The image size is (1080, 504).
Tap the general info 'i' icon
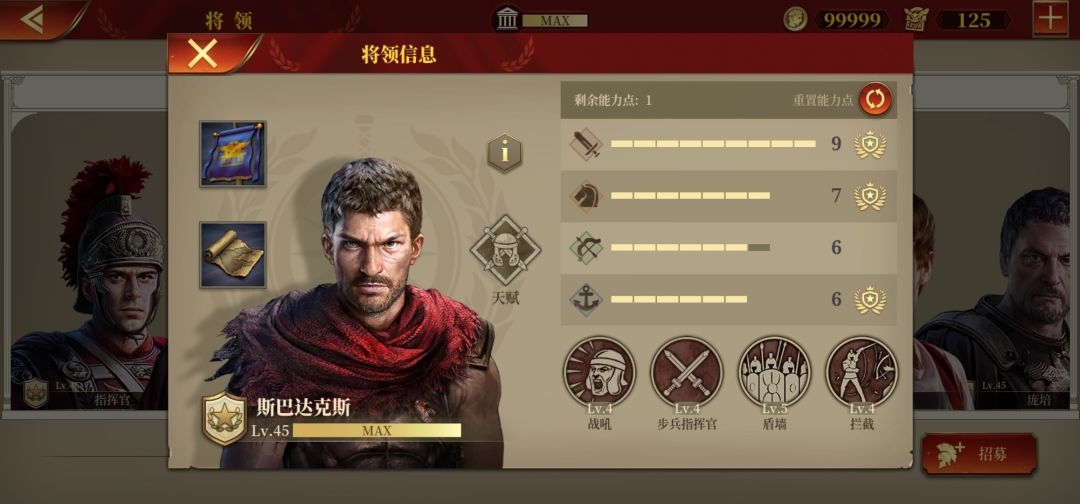click(x=505, y=153)
